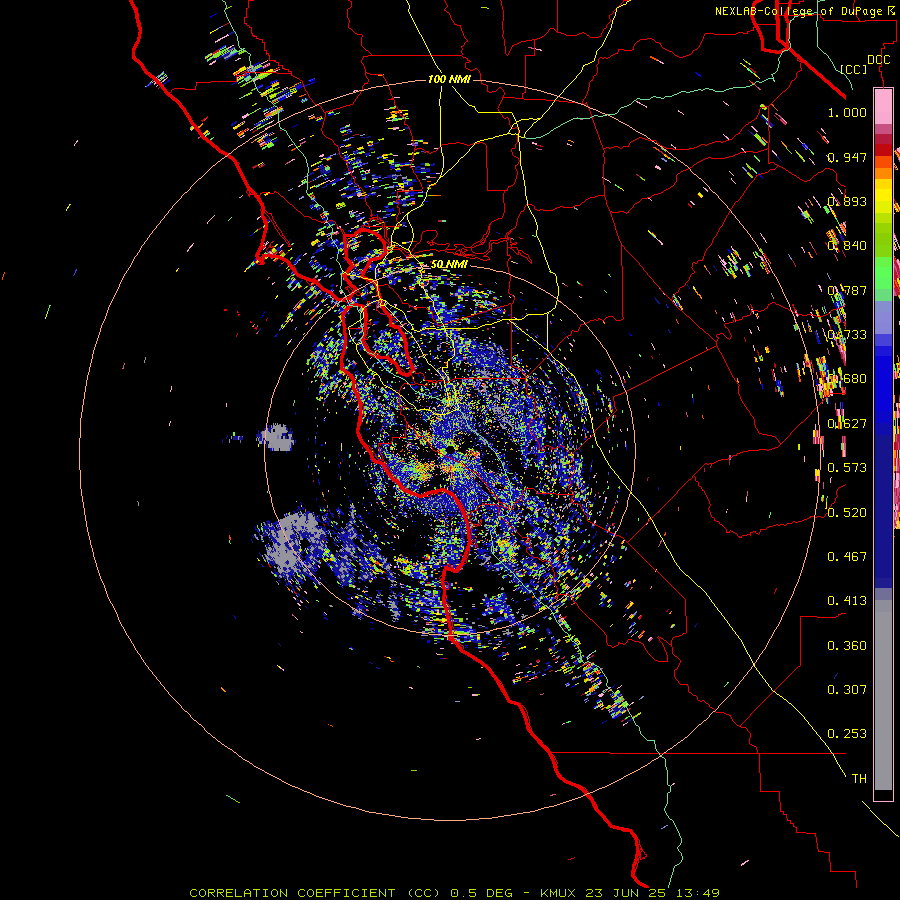Click the 0.733 scale value

[847, 334]
